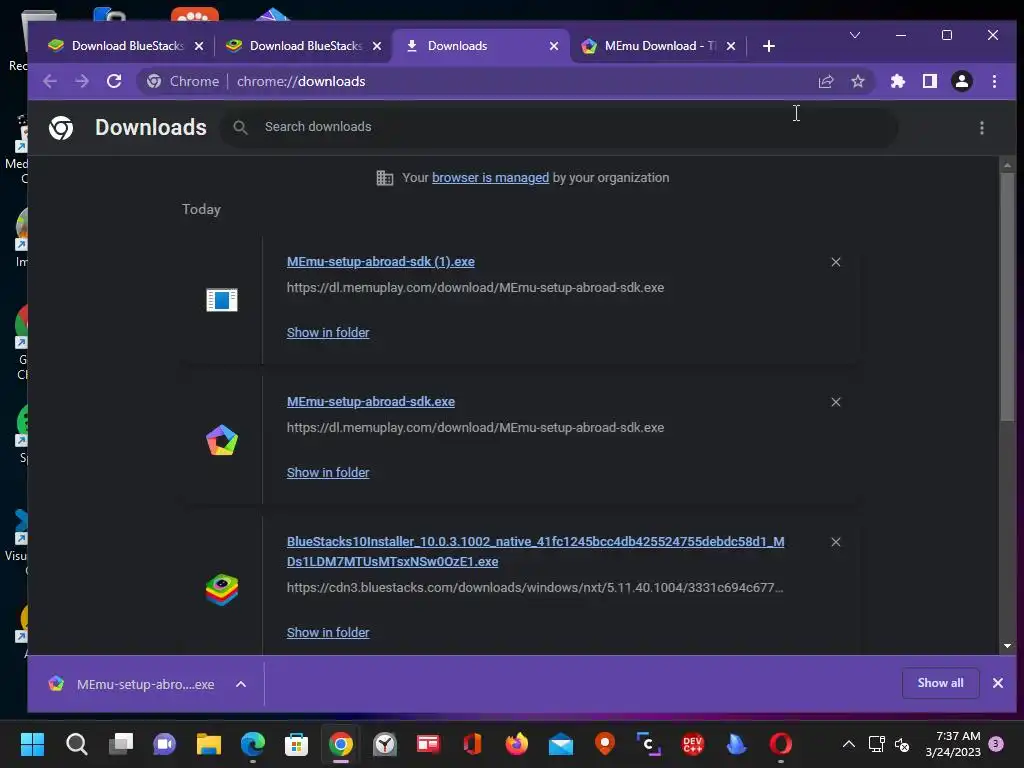Open Chrome's three-dot main menu
The height and width of the screenshot is (768, 1024).
coord(995,81)
